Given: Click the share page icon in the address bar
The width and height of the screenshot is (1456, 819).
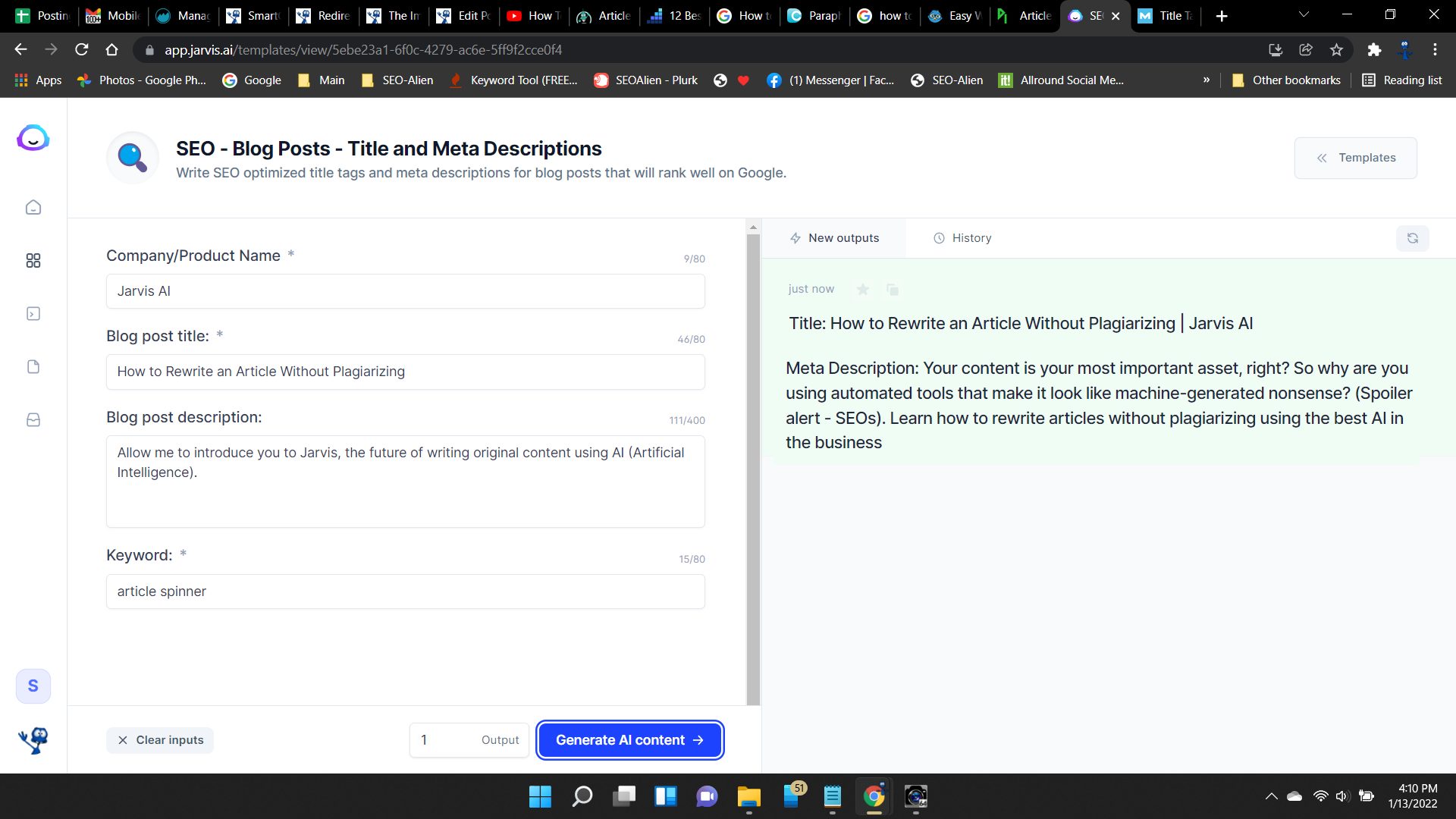Looking at the screenshot, I should [x=1306, y=49].
